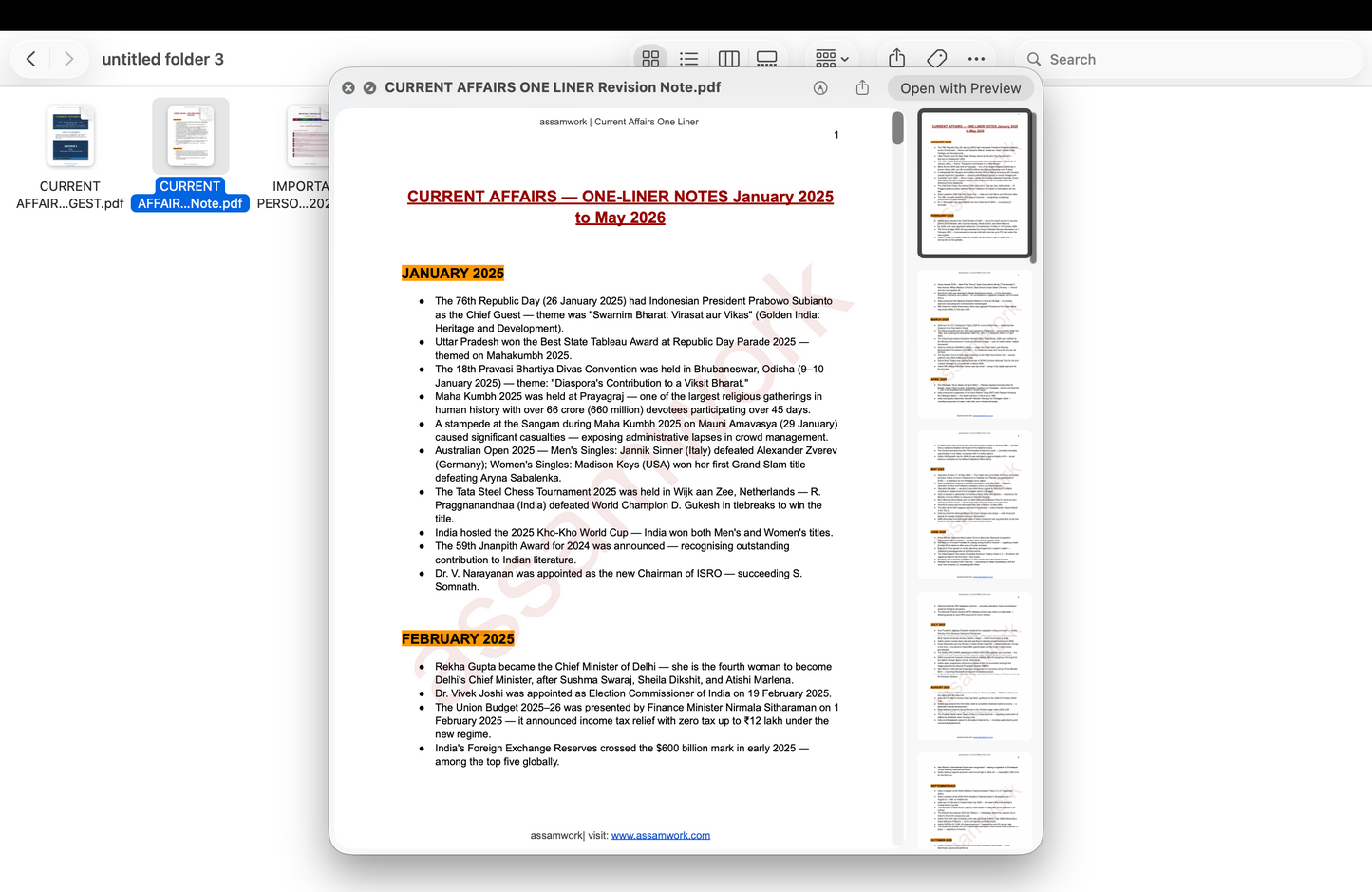Click the Rekha Gupta Chief Minister bullet
The width and height of the screenshot is (1372, 892).
point(633,674)
